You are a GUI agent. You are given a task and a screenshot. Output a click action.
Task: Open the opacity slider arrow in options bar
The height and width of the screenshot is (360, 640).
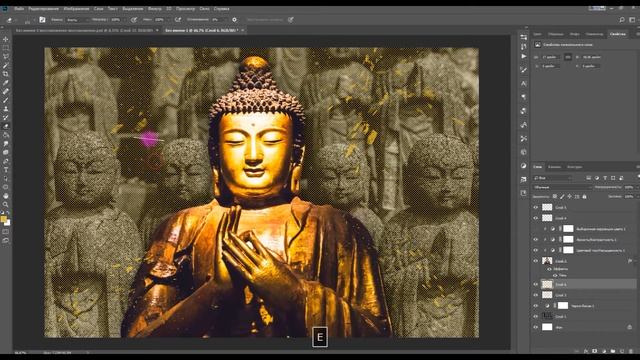[x=124, y=20]
